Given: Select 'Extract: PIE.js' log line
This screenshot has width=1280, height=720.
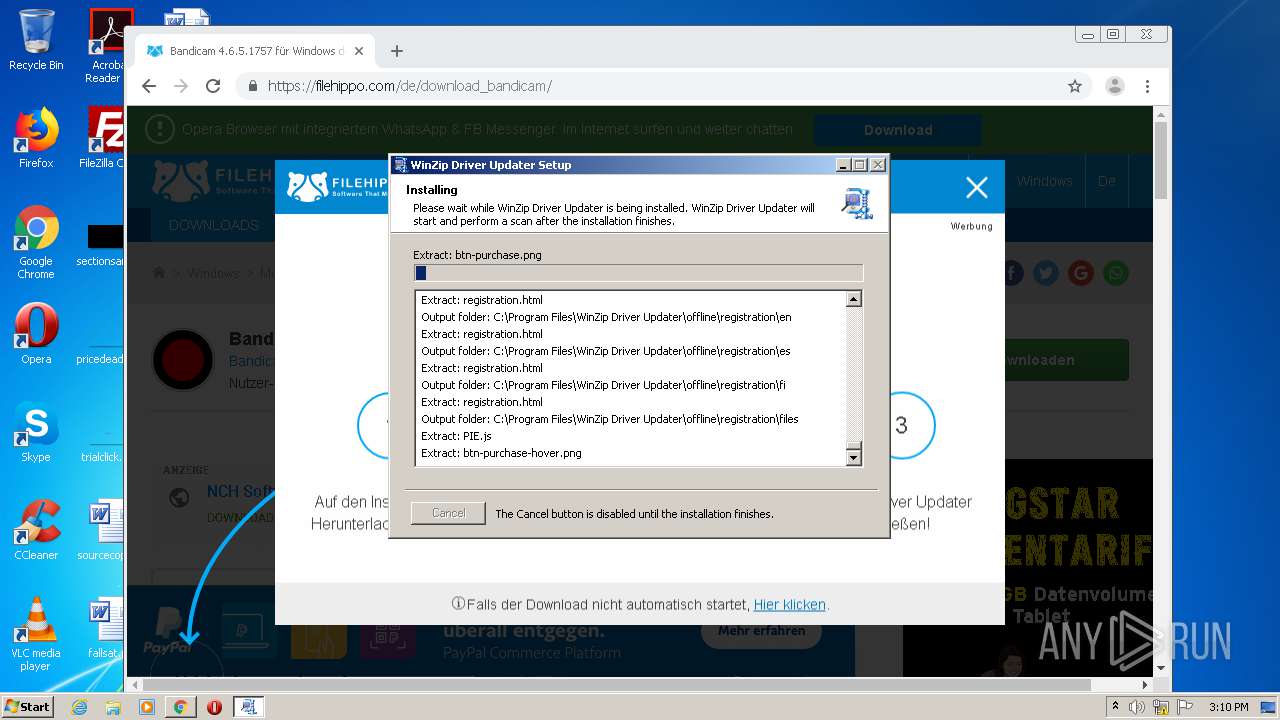Looking at the screenshot, I should point(456,436).
